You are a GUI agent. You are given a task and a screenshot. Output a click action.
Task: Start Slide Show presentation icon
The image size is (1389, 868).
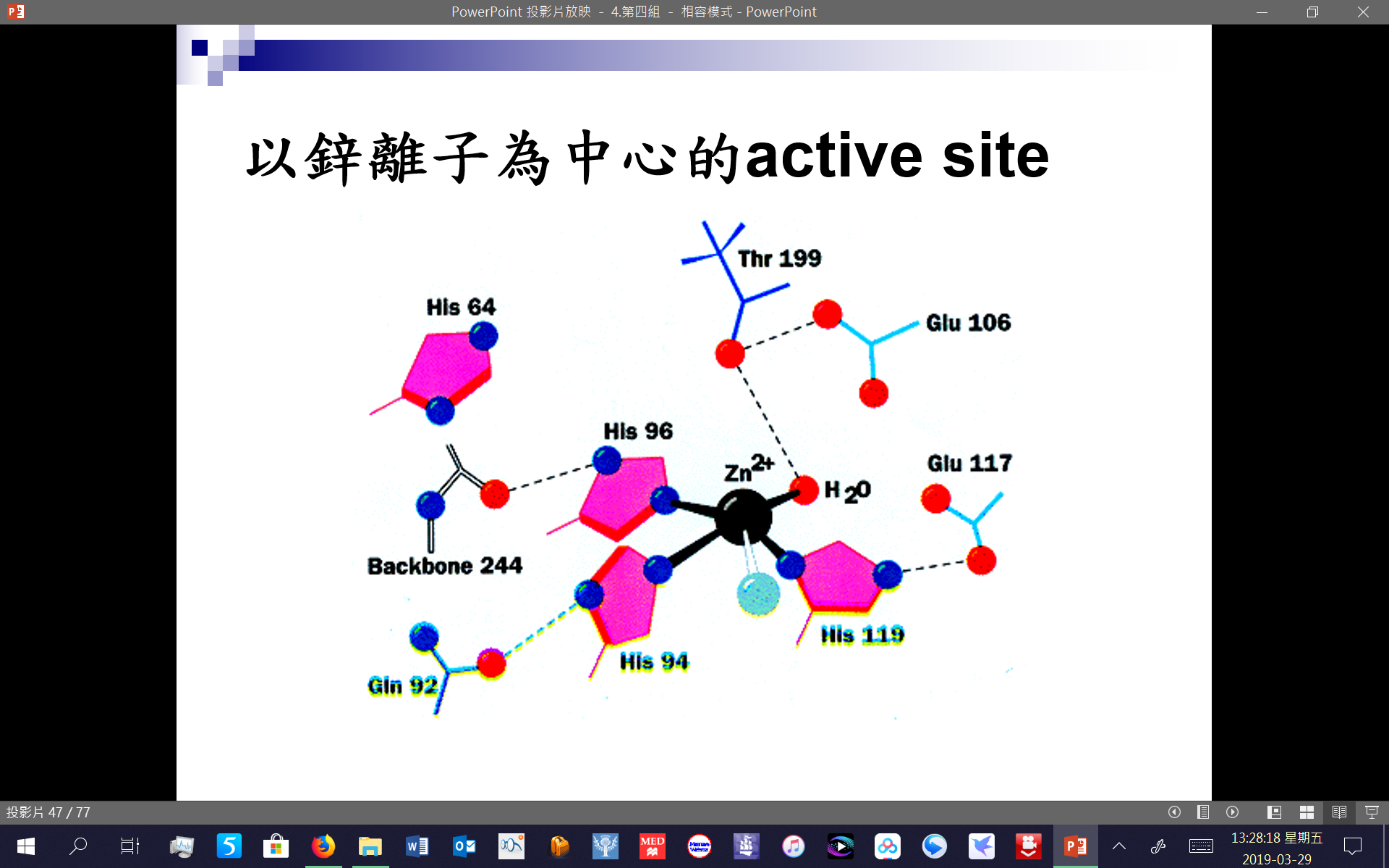pos(1372,812)
